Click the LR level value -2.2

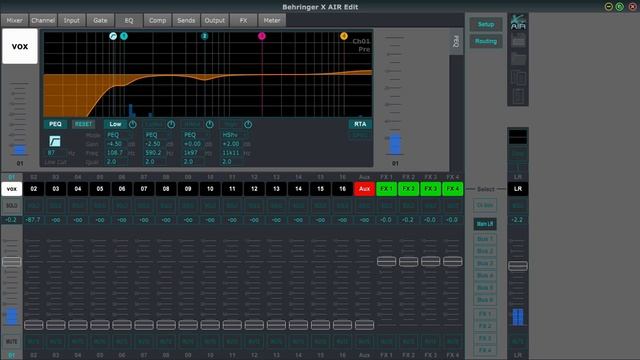tap(518, 220)
